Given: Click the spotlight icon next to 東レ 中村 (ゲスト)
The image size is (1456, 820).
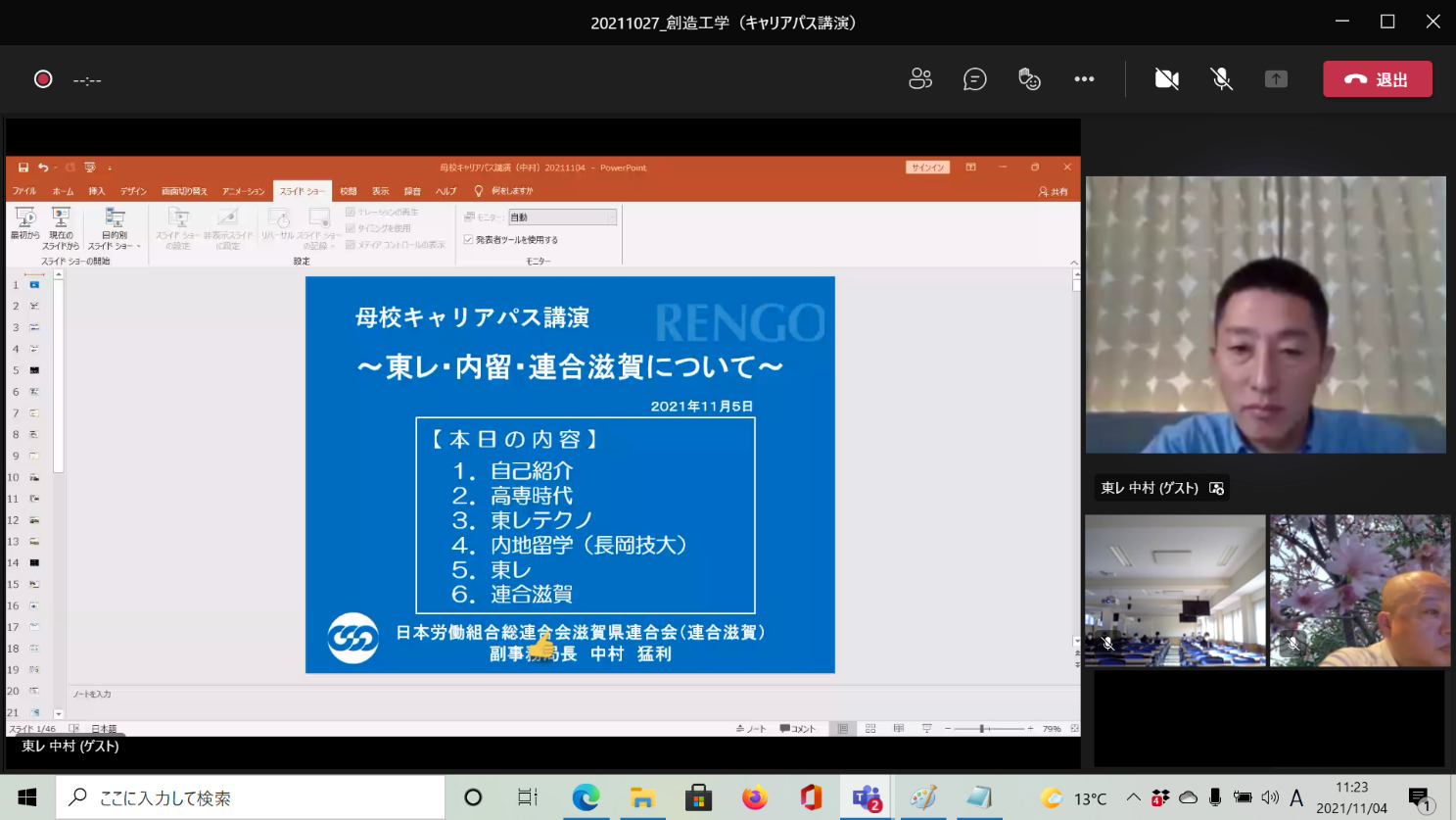Looking at the screenshot, I should pyautogui.click(x=1217, y=488).
